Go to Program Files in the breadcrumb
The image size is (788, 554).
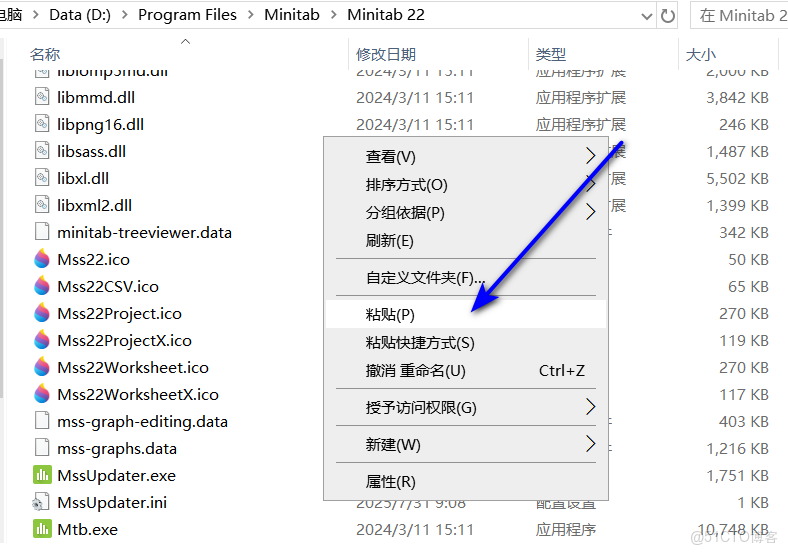(x=187, y=15)
